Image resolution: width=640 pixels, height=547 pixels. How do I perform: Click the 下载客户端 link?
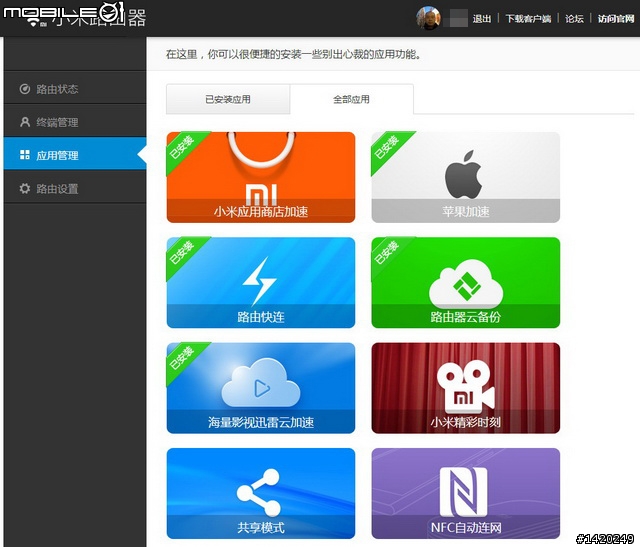(x=528, y=18)
